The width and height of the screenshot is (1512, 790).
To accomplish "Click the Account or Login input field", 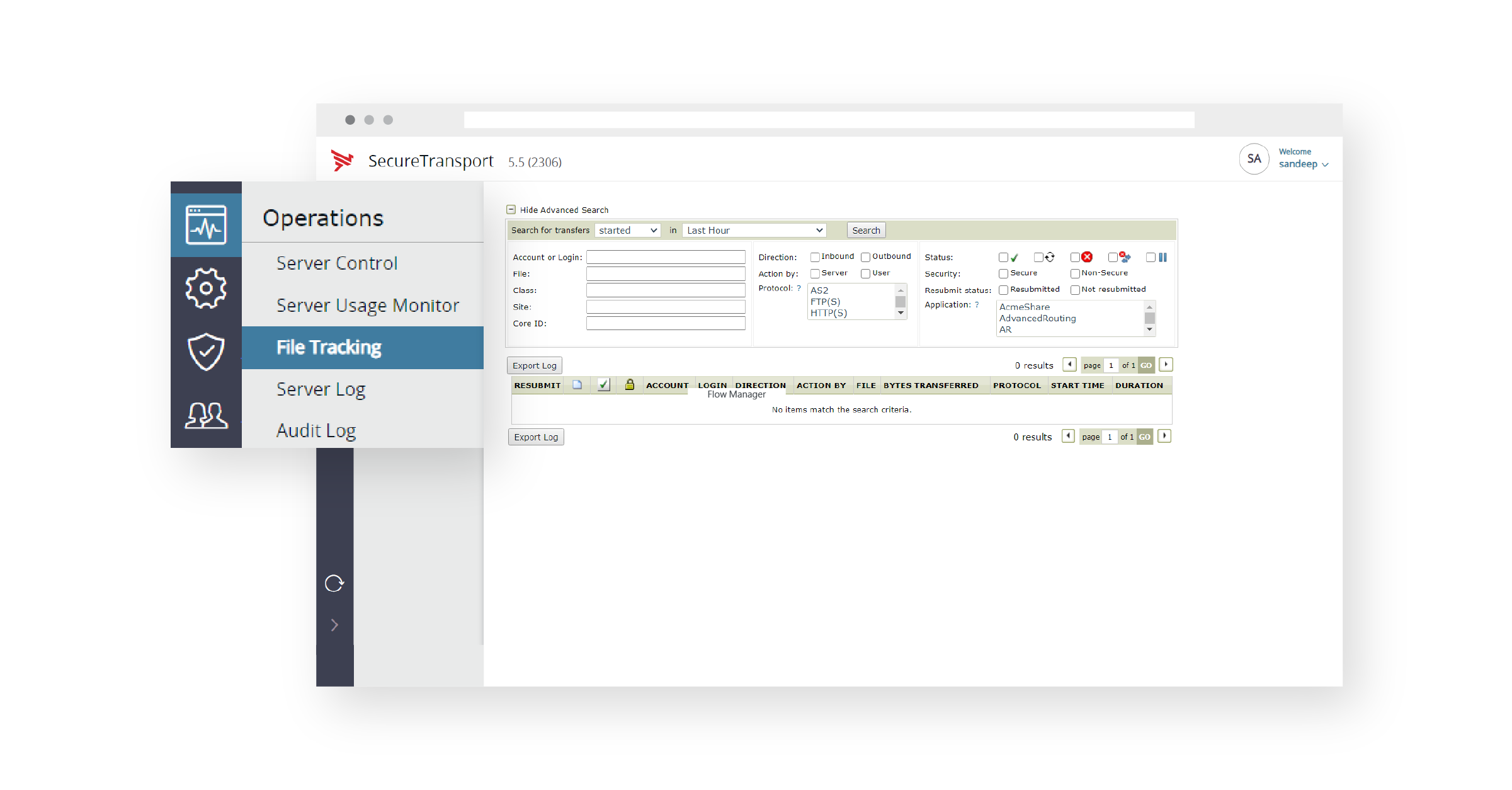I will [x=666, y=257].
